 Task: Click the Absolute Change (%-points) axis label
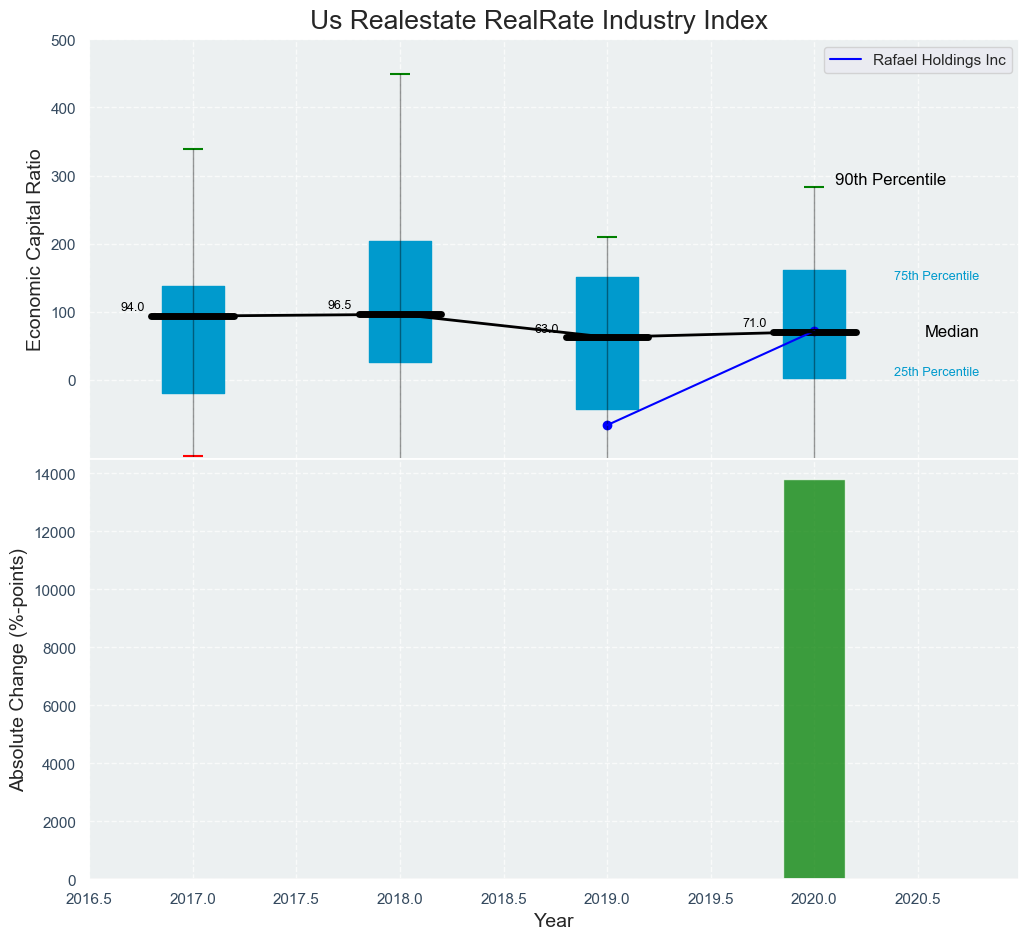(x=18, y=670)
